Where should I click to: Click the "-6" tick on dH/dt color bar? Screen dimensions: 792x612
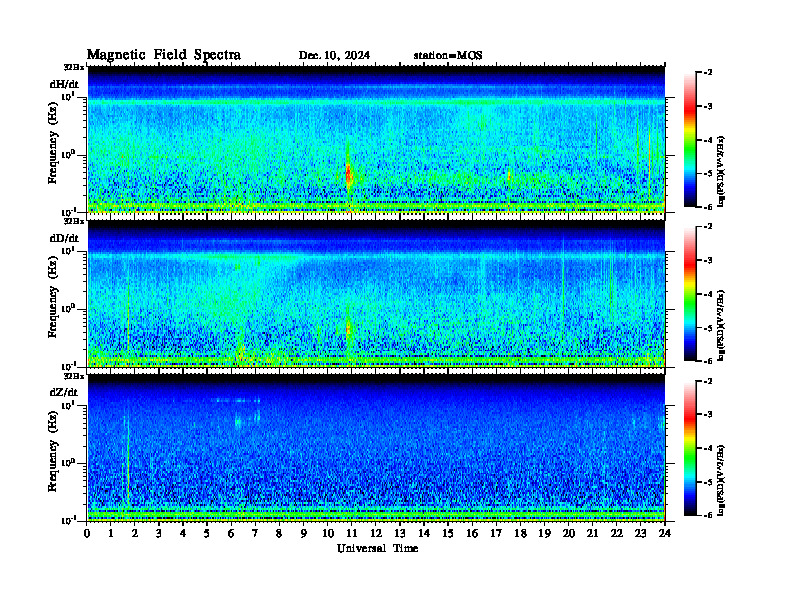708,207
